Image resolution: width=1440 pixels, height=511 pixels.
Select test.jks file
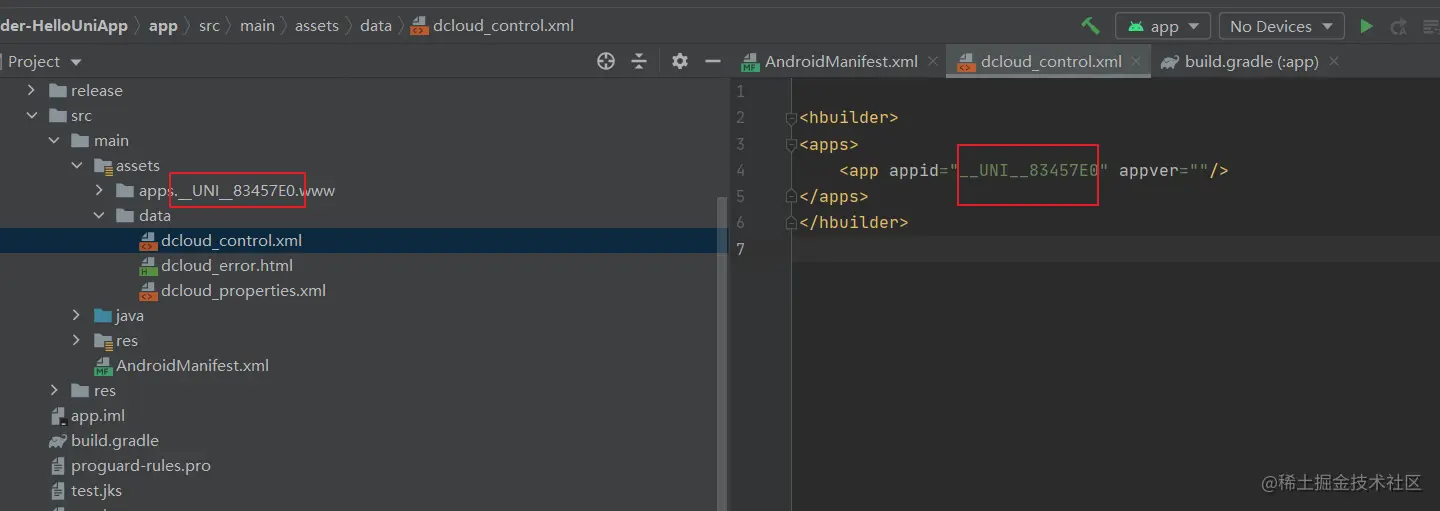coord(96,490)
